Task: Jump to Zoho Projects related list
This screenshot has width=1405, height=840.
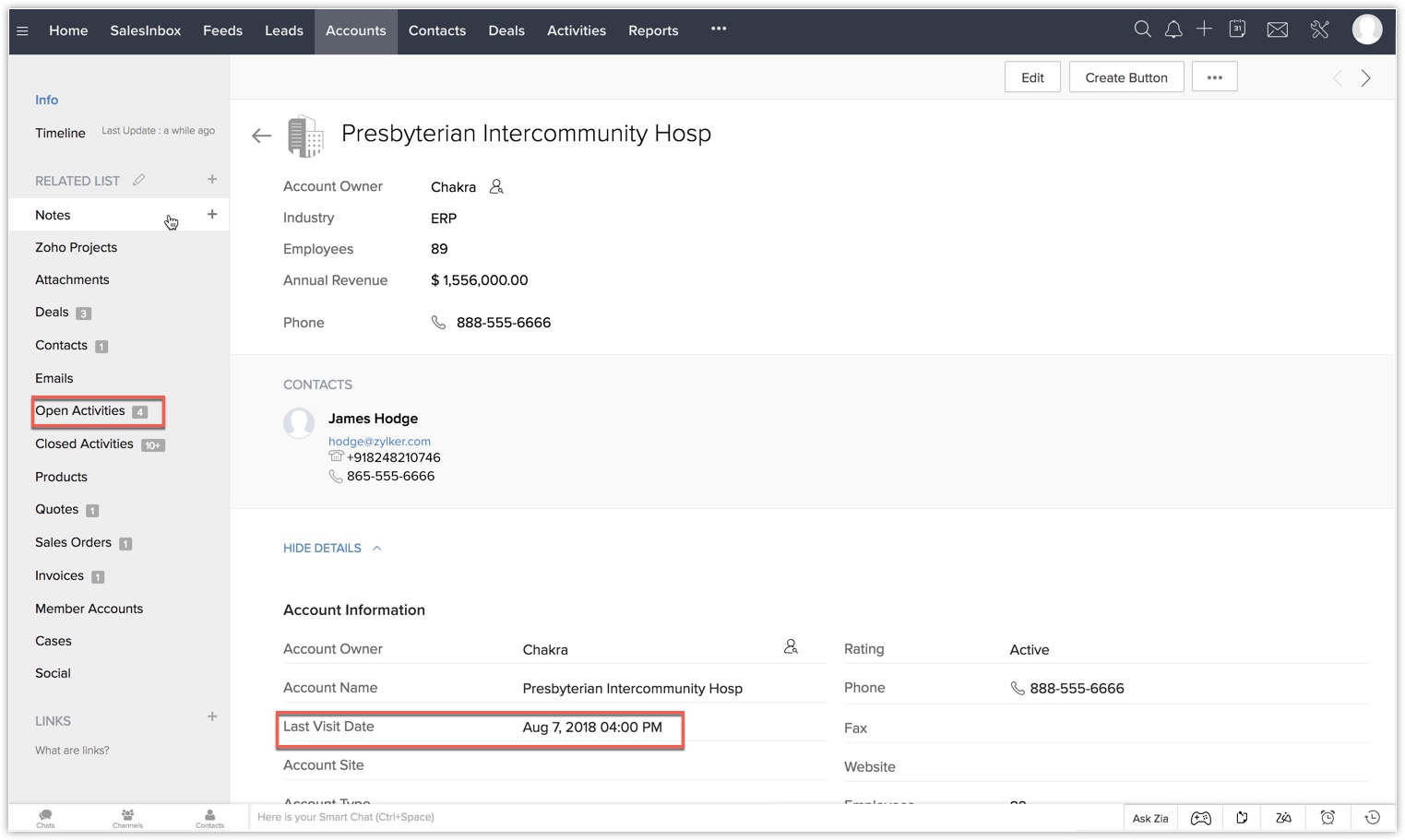Action: pos(77,247)
